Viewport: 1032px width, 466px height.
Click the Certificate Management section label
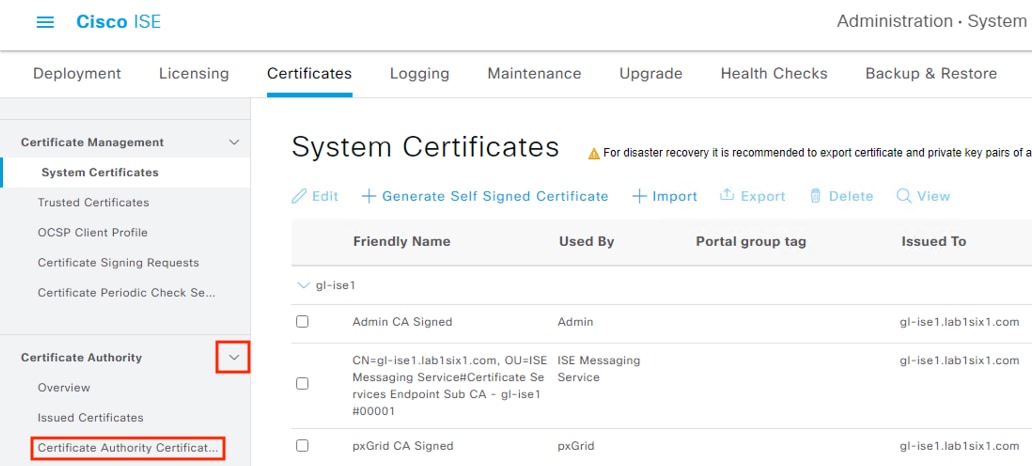click(x=92, y=142)
